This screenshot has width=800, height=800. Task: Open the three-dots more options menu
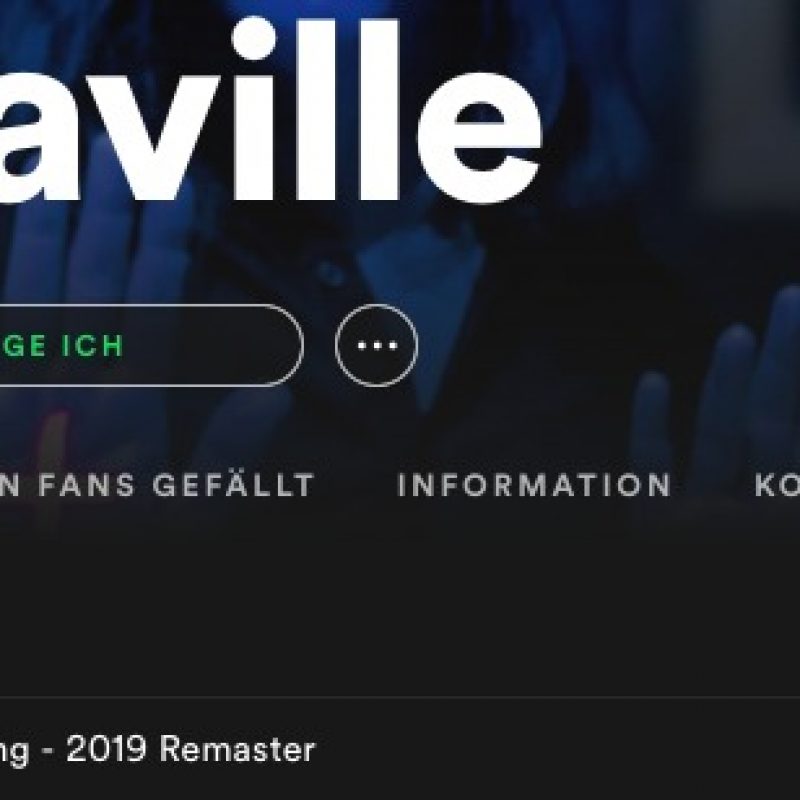[377, 345]
